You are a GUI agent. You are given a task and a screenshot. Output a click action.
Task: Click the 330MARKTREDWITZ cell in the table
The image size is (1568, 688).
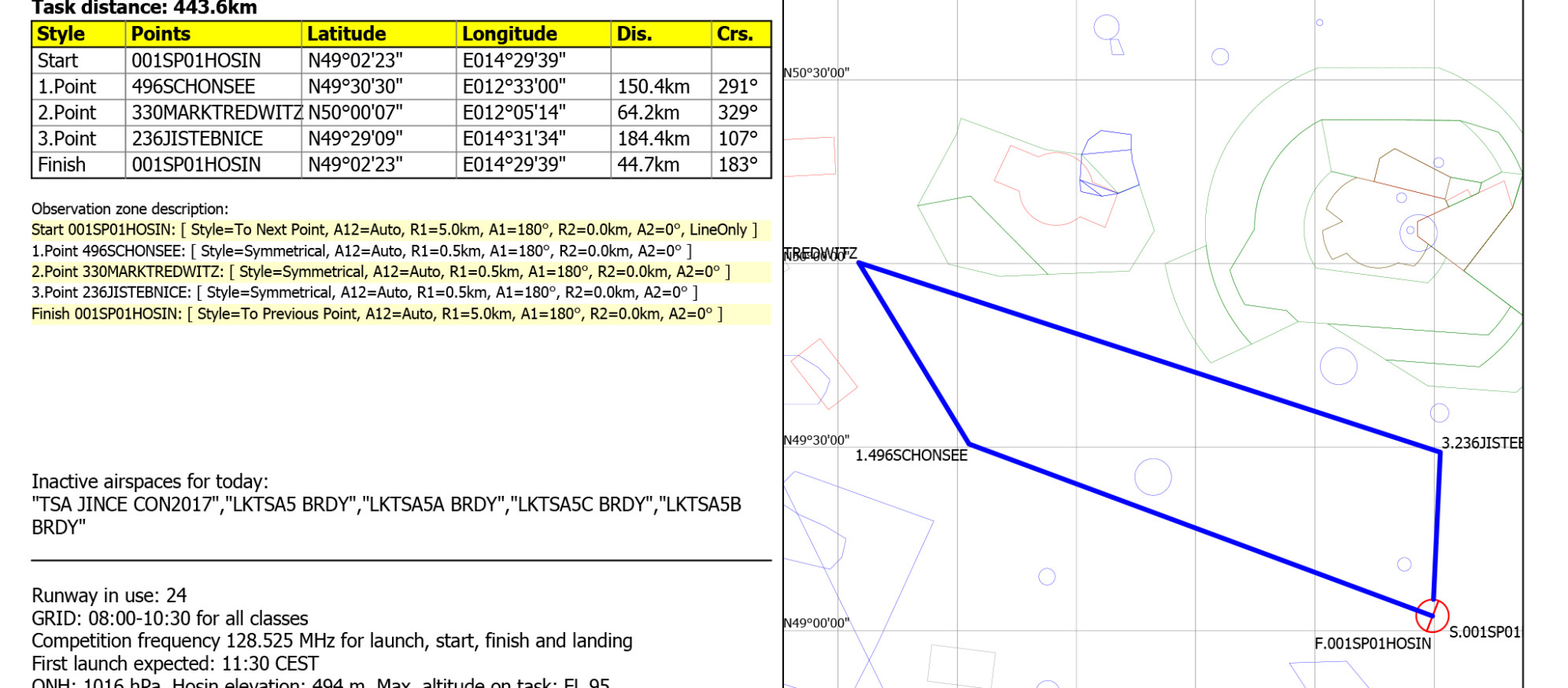point(216,113)
